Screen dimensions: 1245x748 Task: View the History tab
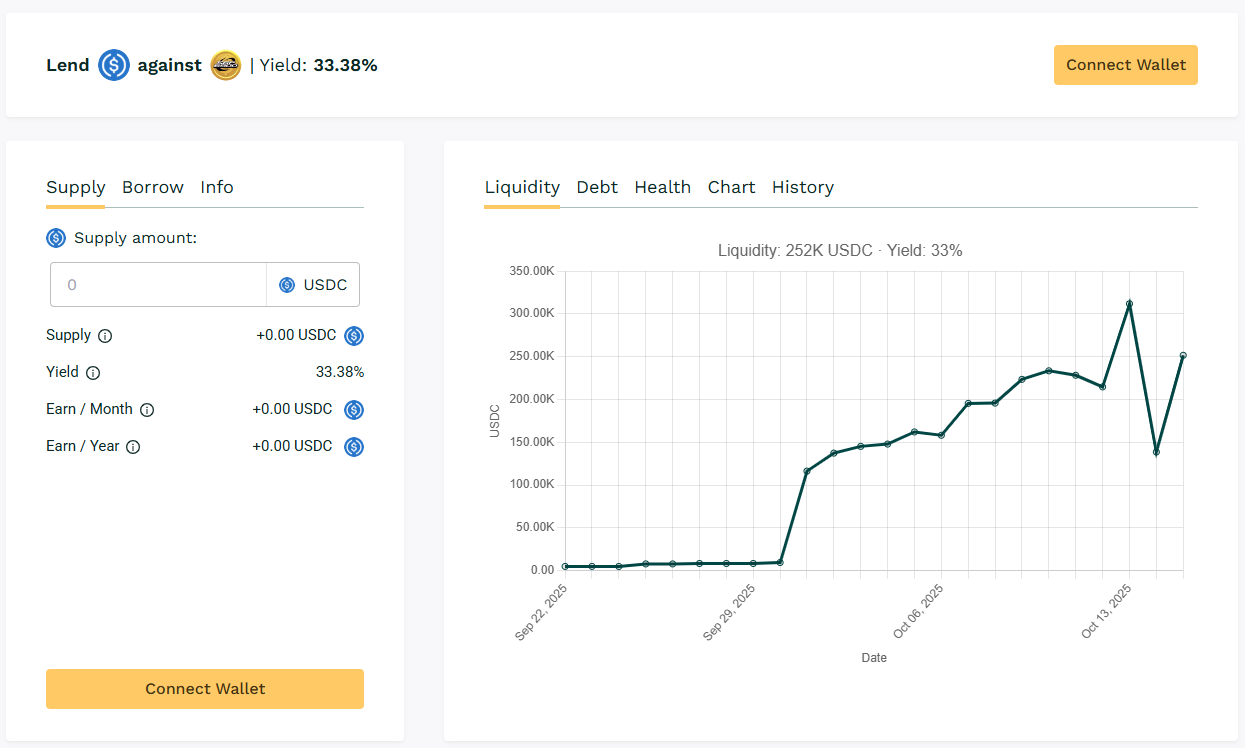point(802,187)
